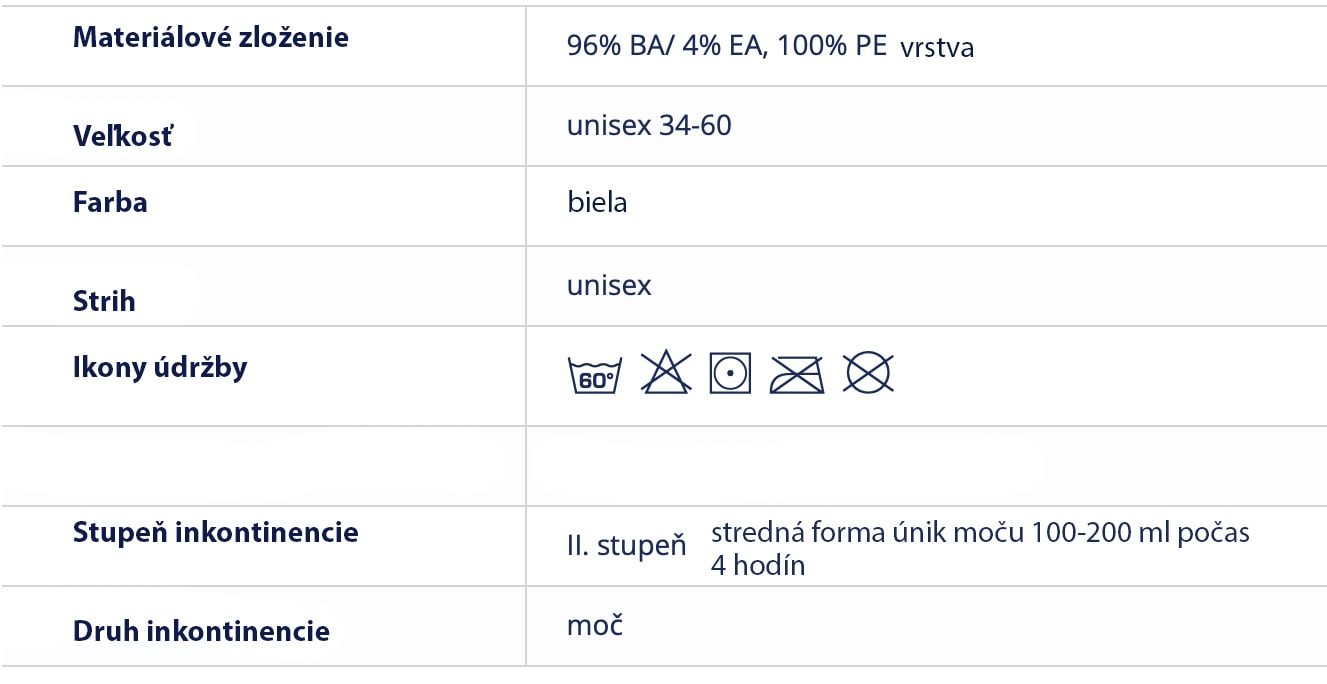Viewport: 1327px width, 684px height.
Task: Select the biela colour value
Action: [x=597, y=202]
